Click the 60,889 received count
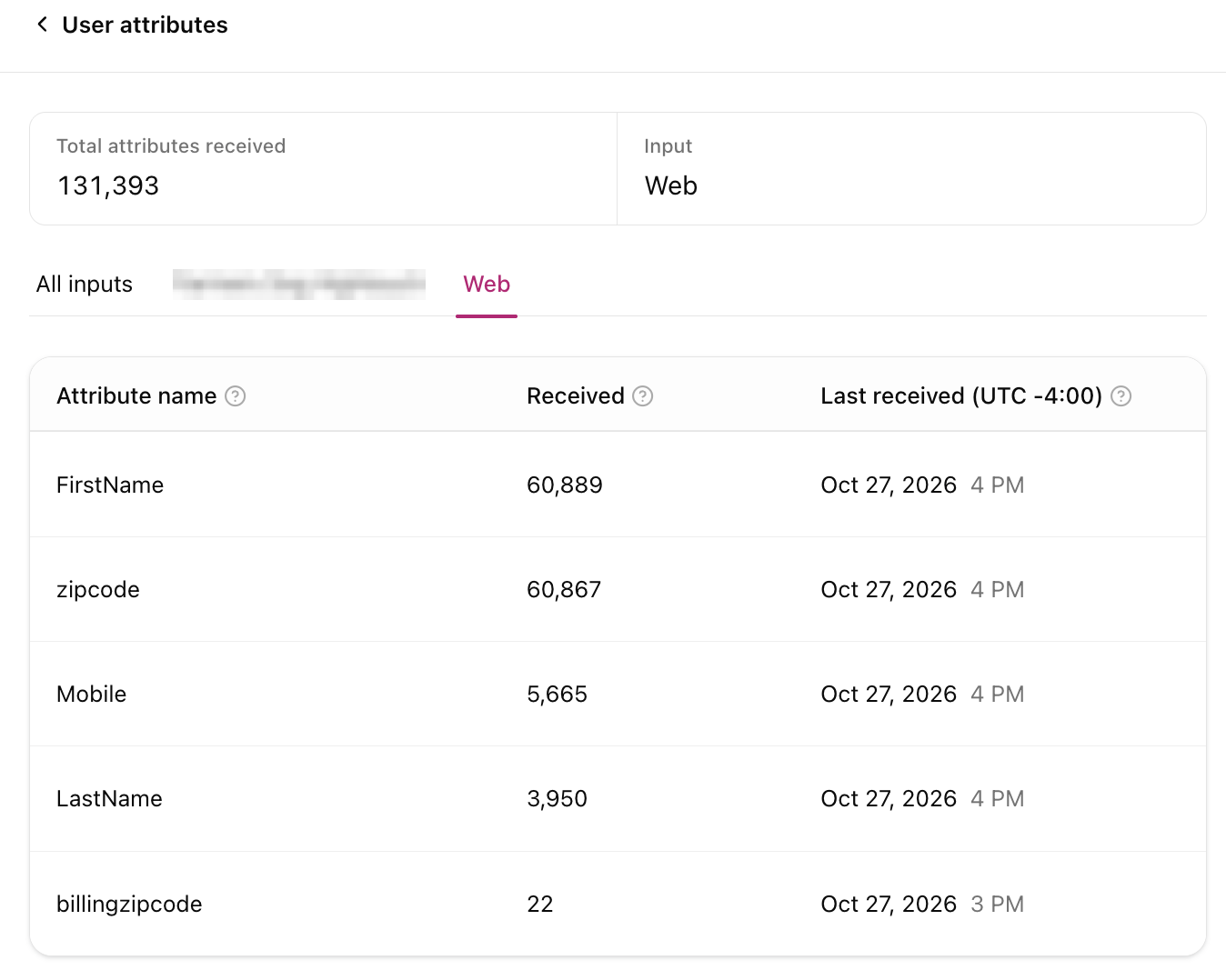 pyautogui.click(x=565, y=485)
